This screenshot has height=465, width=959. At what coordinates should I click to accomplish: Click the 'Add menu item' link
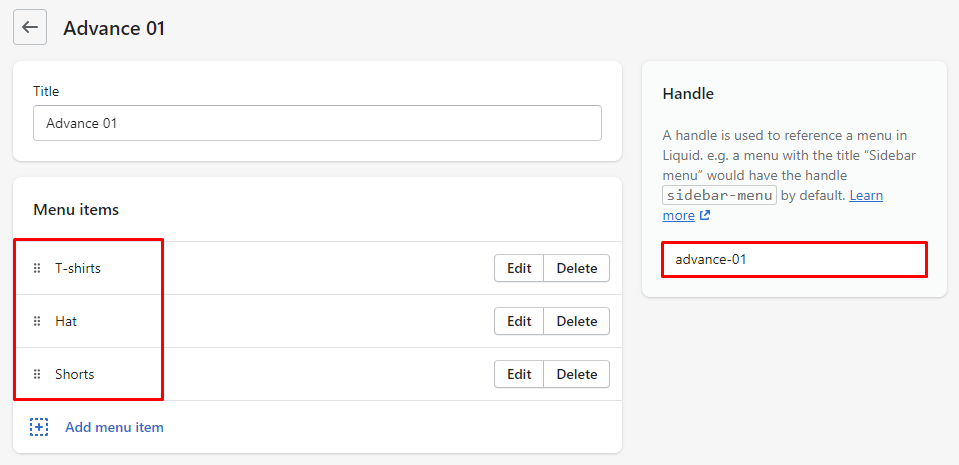pyautogui.click(x=114, y=427)
